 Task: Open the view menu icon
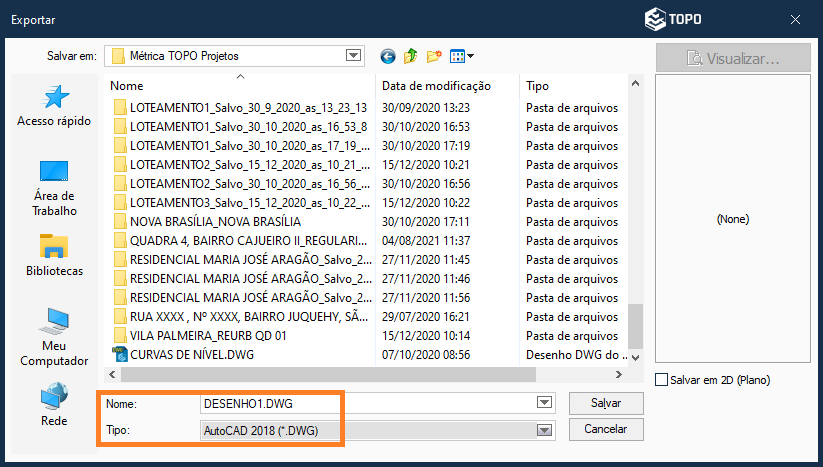(x=461, y=56)
